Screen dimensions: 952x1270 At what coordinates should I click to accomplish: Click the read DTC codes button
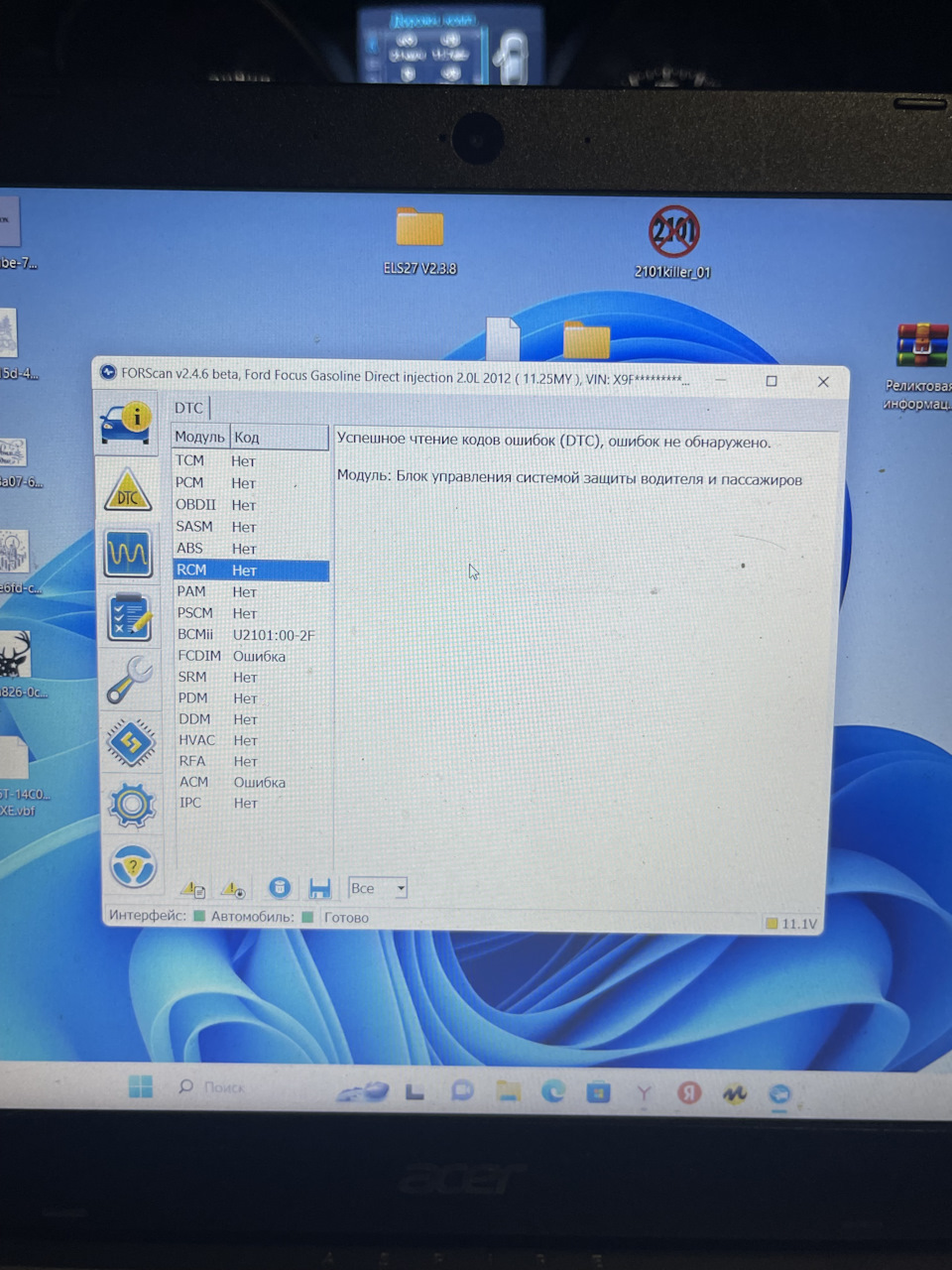192,889
